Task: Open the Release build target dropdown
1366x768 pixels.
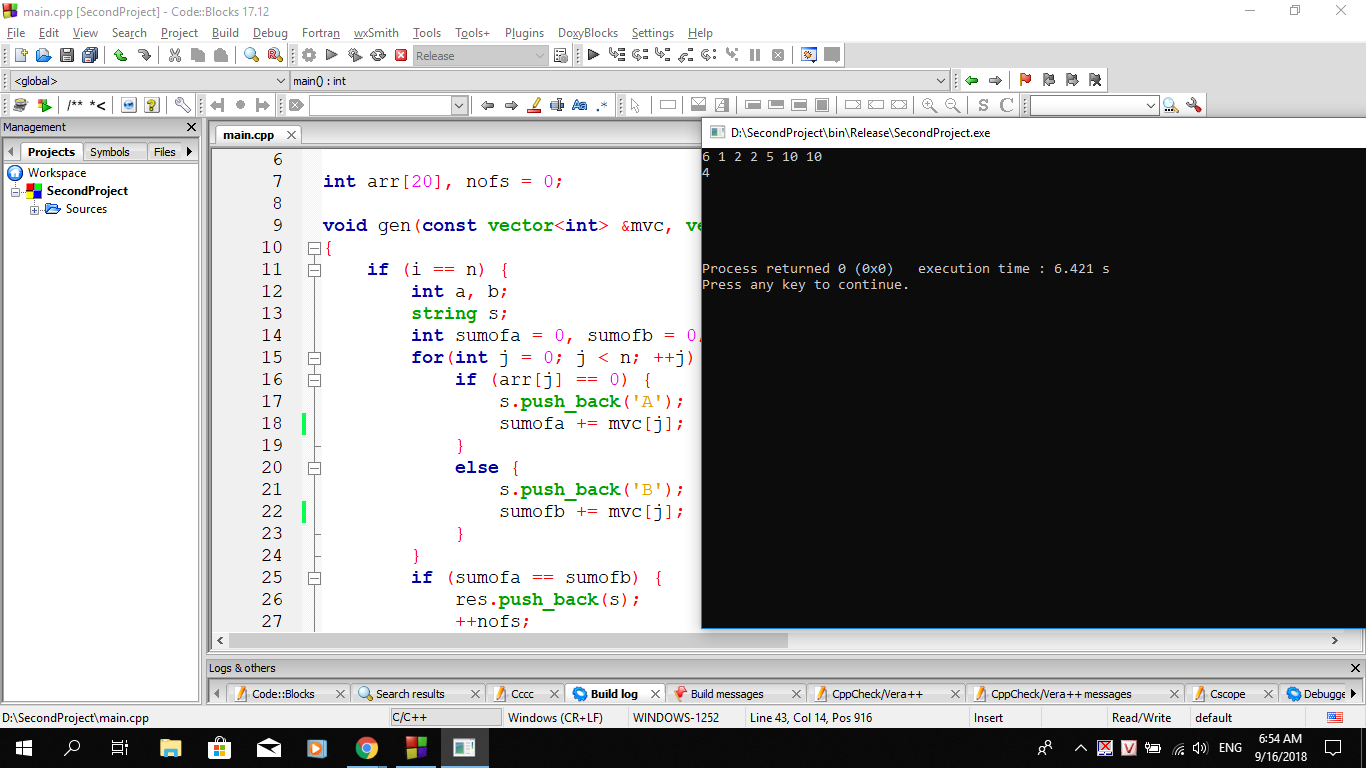Action: click(540, 56)
